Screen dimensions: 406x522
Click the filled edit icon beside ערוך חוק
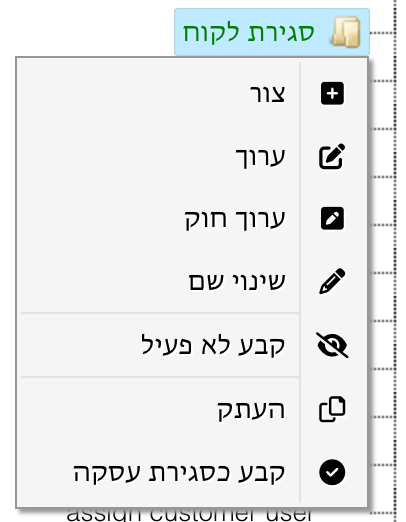click(x=332, y=219)
